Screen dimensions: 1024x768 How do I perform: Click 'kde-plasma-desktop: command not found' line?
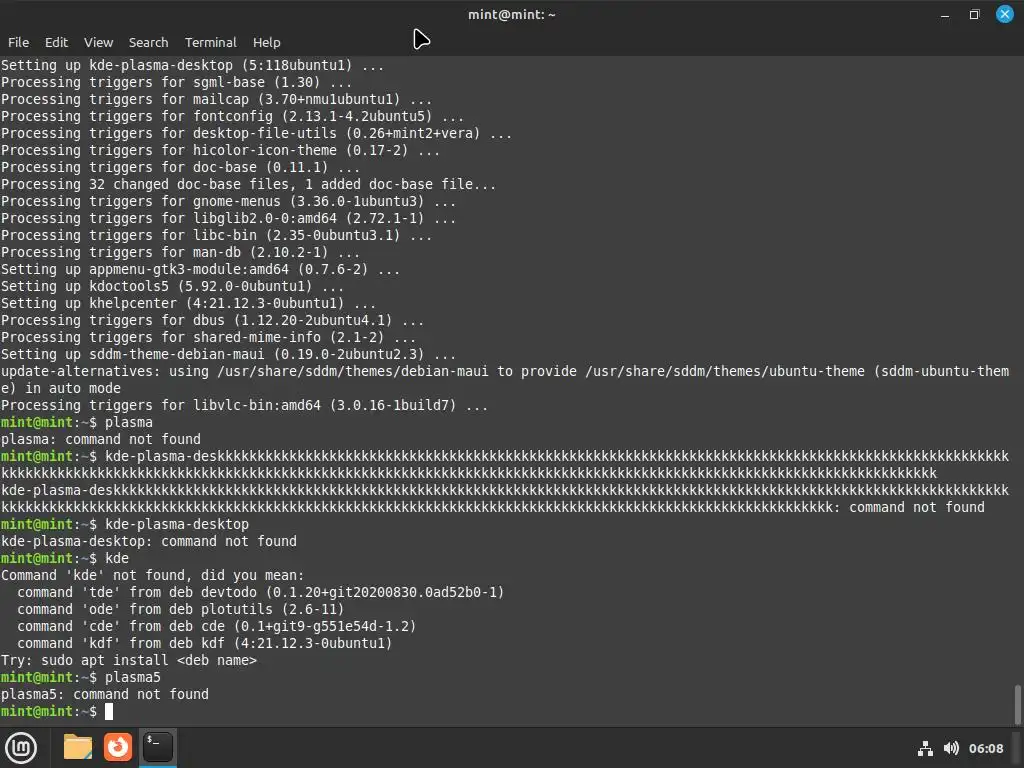tap(149, 541)
